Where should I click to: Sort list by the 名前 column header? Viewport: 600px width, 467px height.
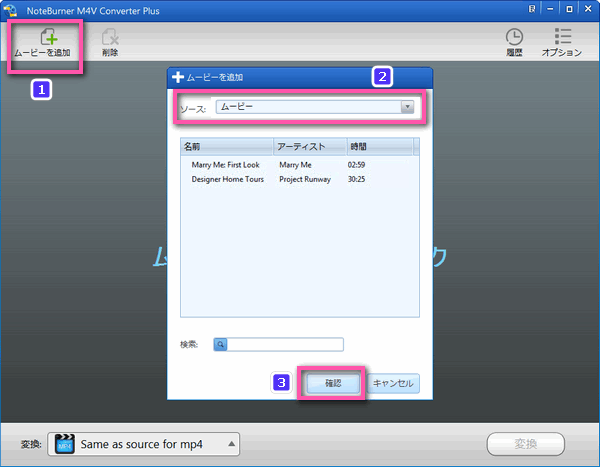point(227,147)
